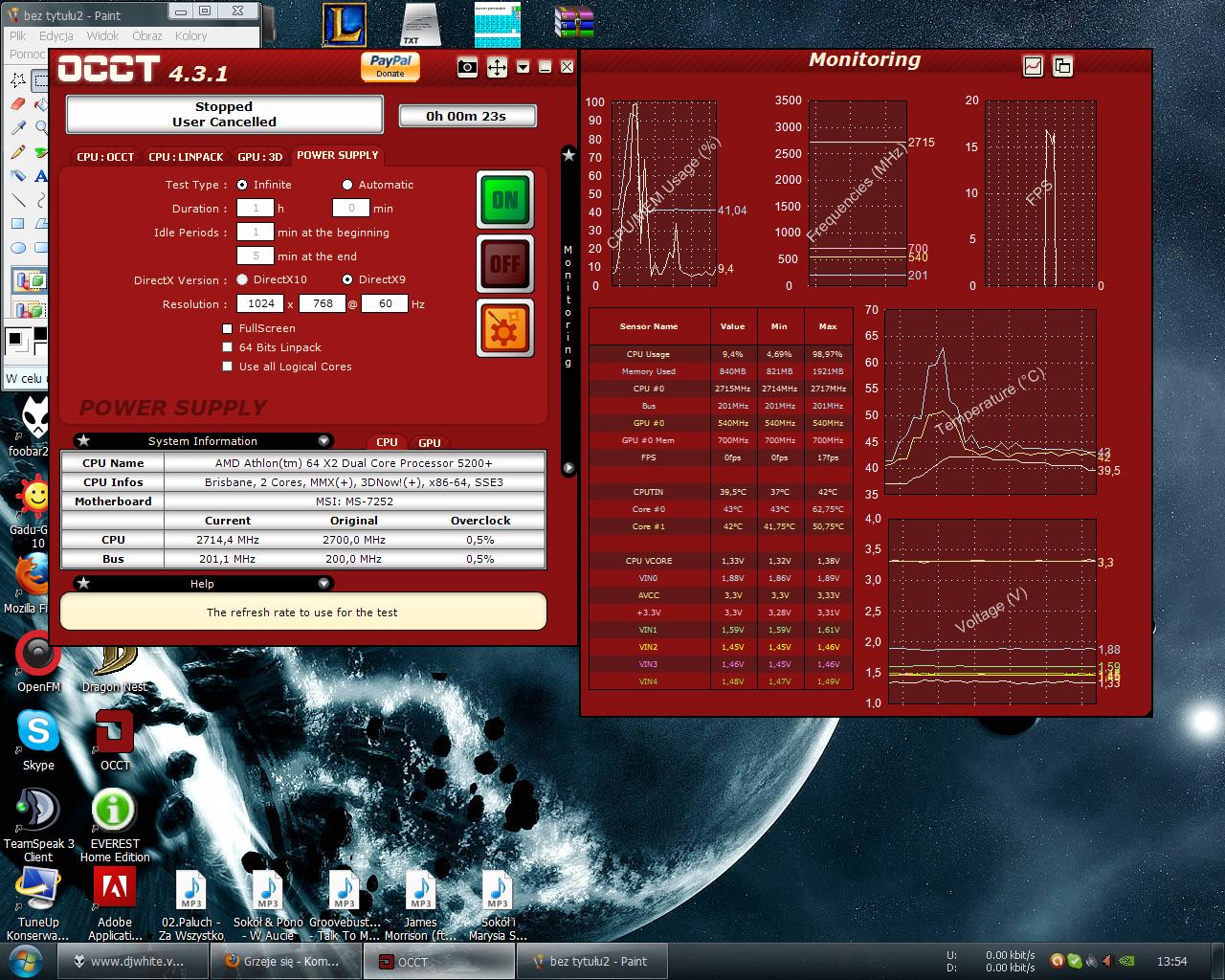Open the WinRAR archive desktop icon
Screen dimensions: 1225x980
(574, 23)
